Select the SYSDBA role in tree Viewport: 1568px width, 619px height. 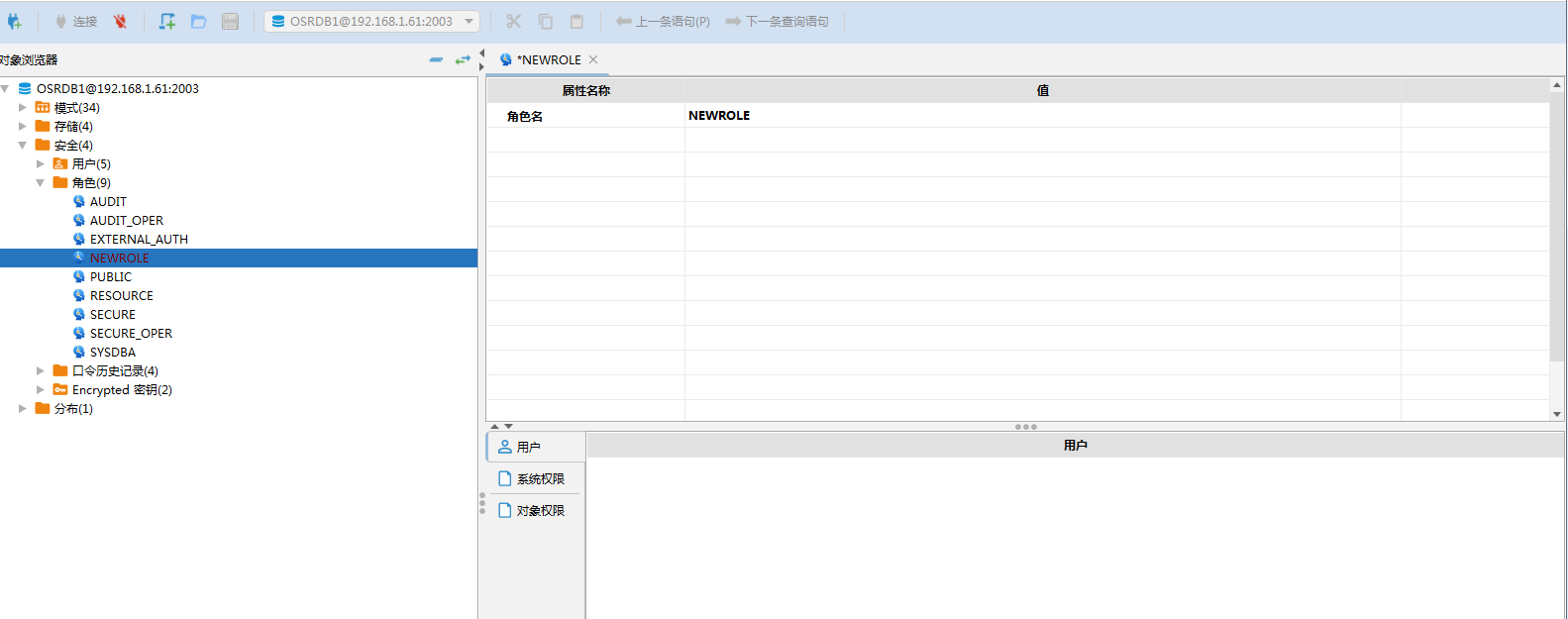coord(113,352)
